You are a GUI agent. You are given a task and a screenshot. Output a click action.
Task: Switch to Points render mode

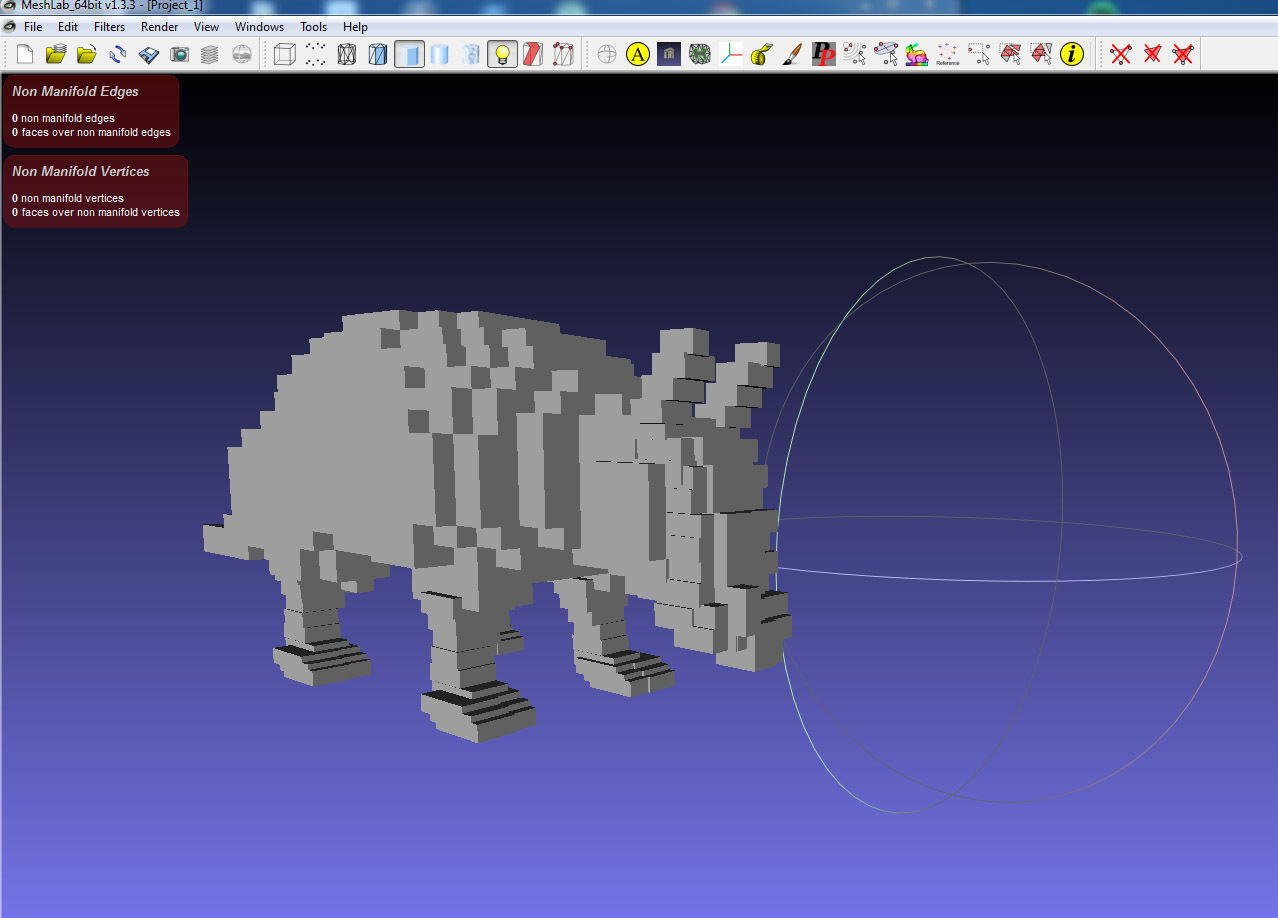[316, 54]
